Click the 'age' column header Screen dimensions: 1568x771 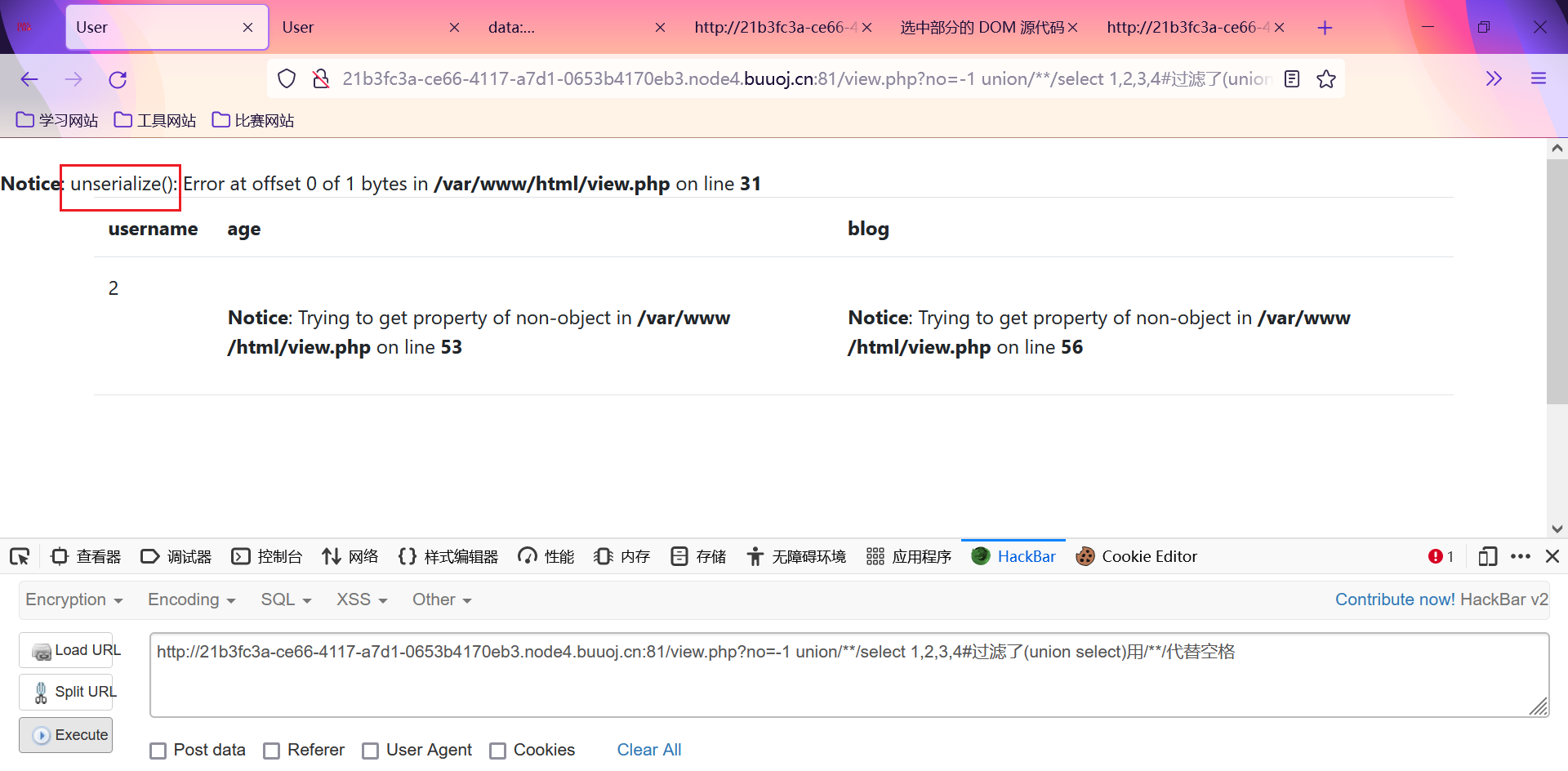(x=244, y=230)
